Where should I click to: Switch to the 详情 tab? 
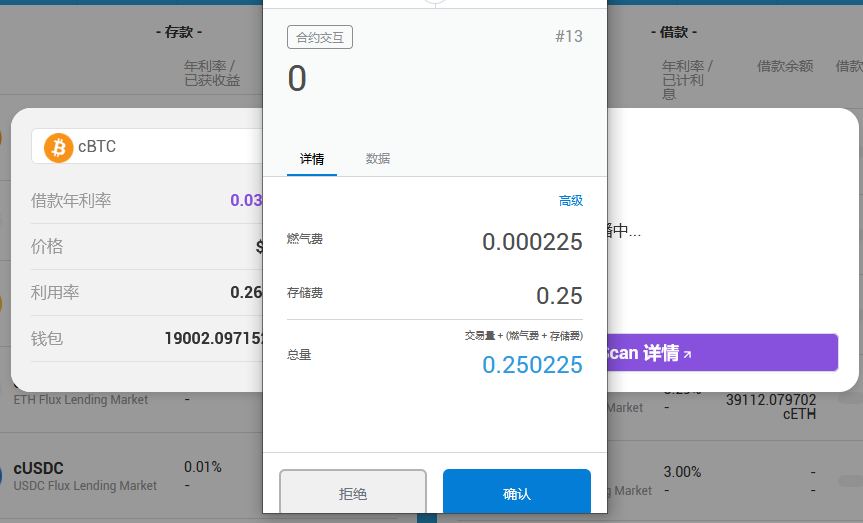(x=312, y=159)
